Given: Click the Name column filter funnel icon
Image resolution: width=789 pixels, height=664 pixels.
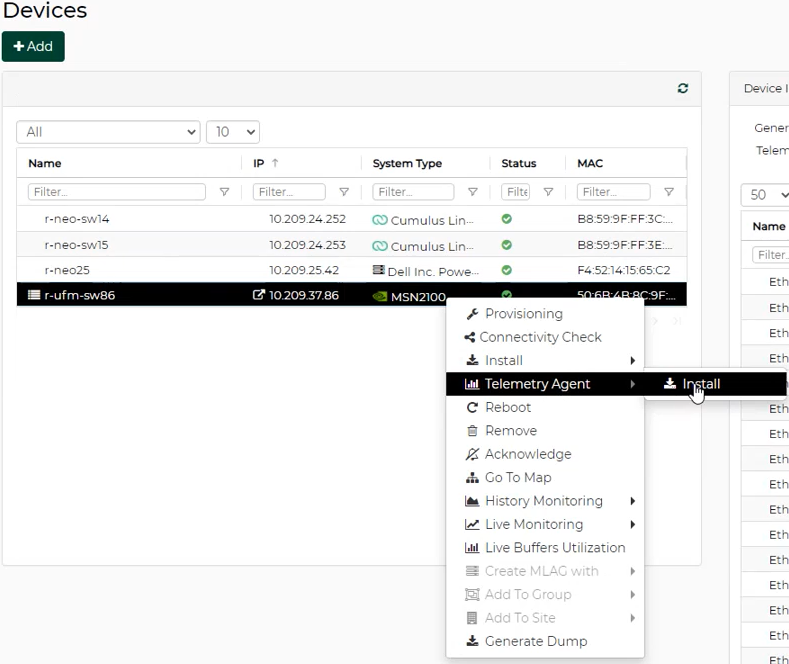Looking at the screenshot, I should pos(224,192).
